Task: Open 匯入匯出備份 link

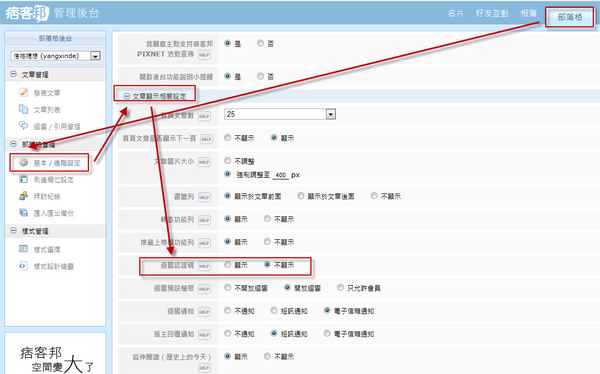Action: coord(54,213)
